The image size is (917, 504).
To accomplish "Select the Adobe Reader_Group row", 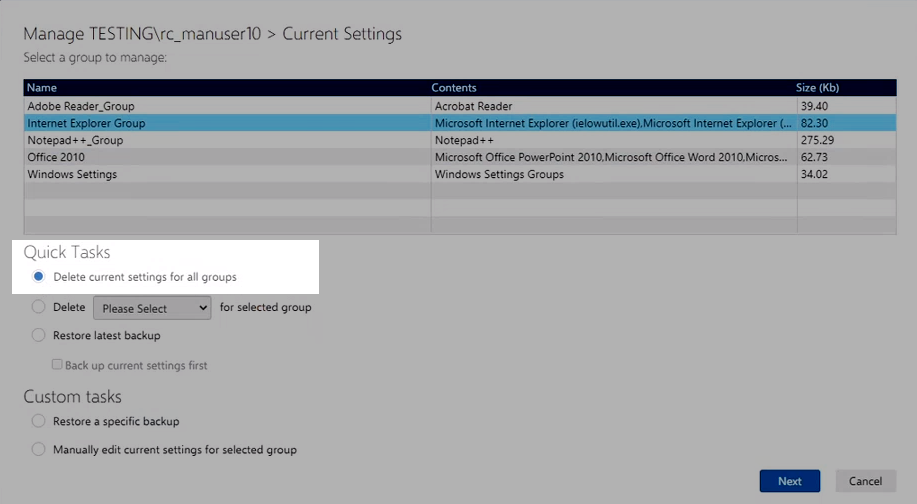I will 81,106.
